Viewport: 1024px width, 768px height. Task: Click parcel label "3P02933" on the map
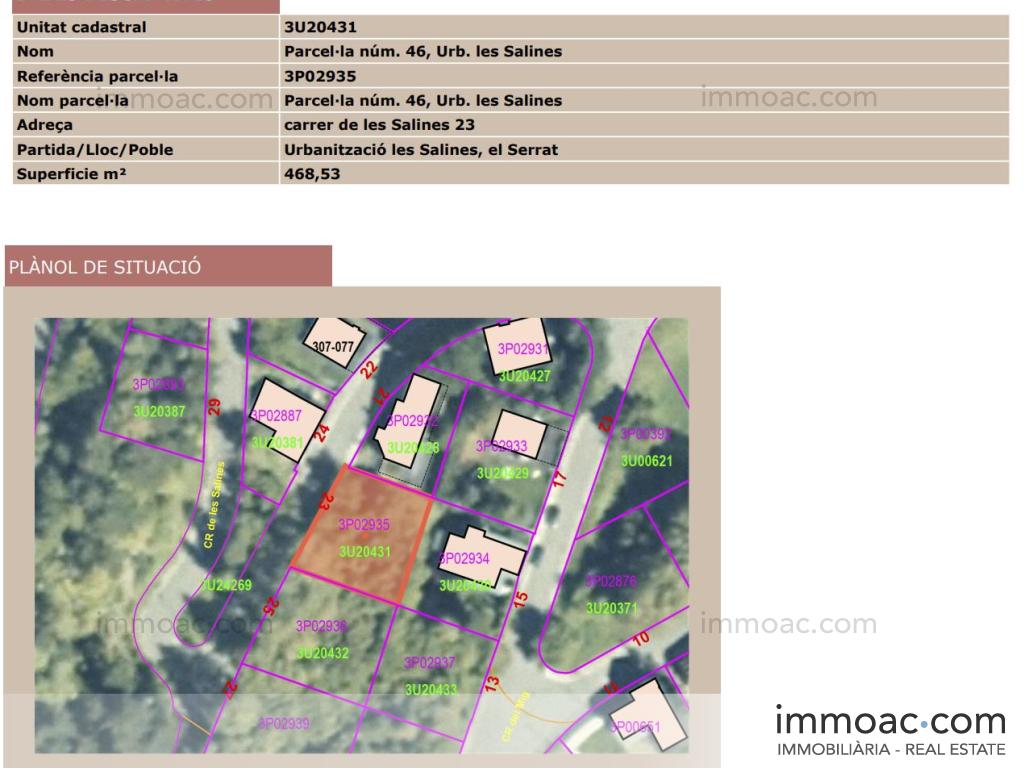tap(501, 446)
